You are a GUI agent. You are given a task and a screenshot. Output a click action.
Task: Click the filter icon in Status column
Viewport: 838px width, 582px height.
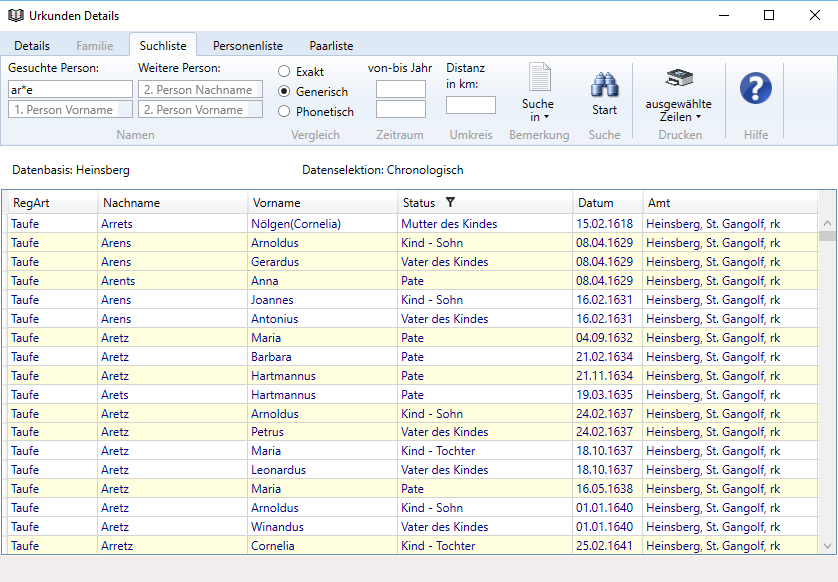450,203
